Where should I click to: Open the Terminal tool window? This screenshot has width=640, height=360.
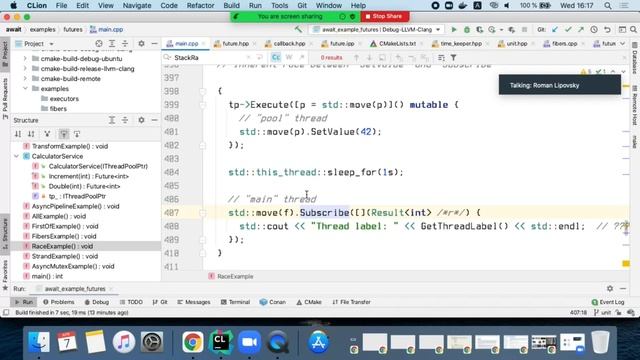(x=235, y=302)
